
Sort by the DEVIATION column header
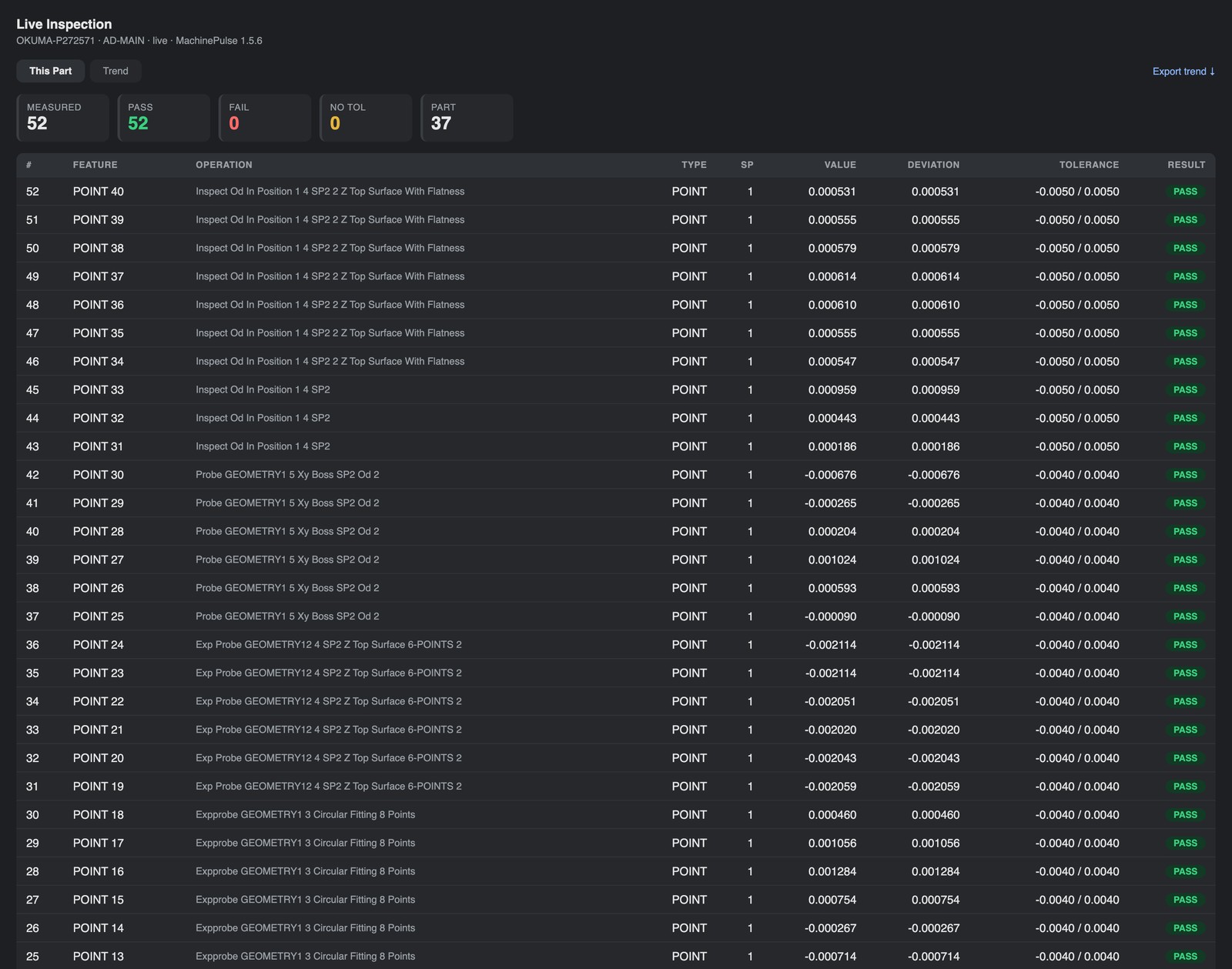click(x=933, y=165)
